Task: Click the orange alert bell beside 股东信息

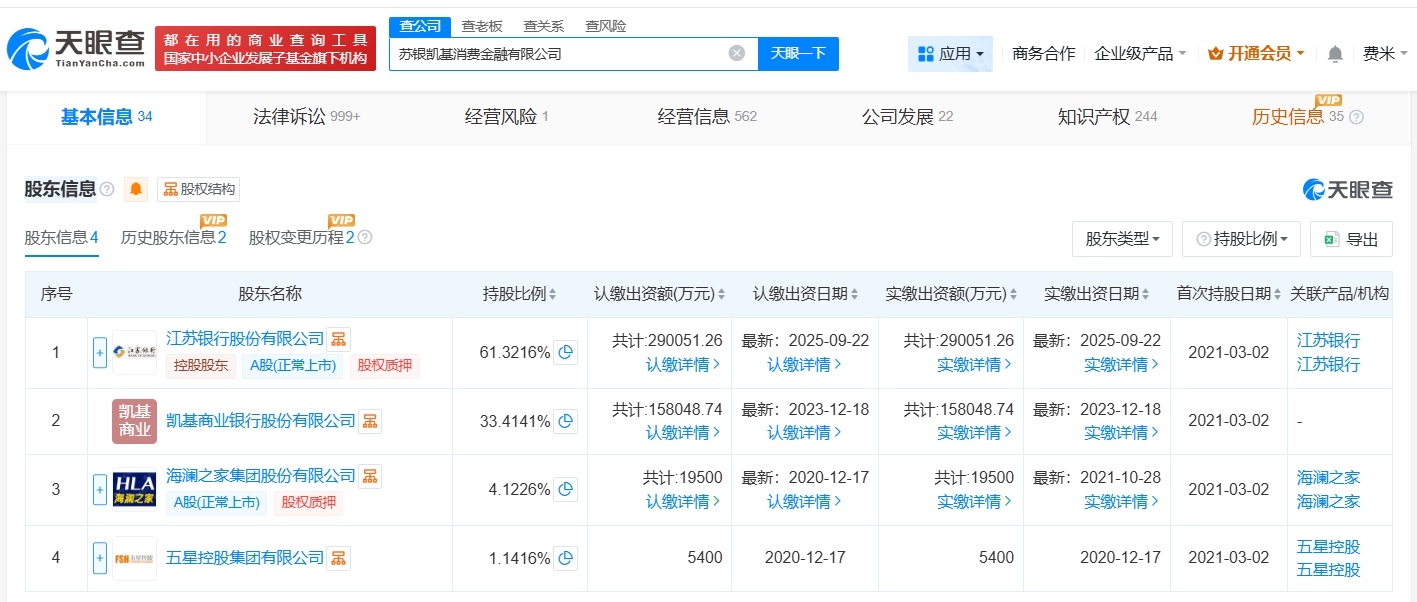Action: coord(136,189)
